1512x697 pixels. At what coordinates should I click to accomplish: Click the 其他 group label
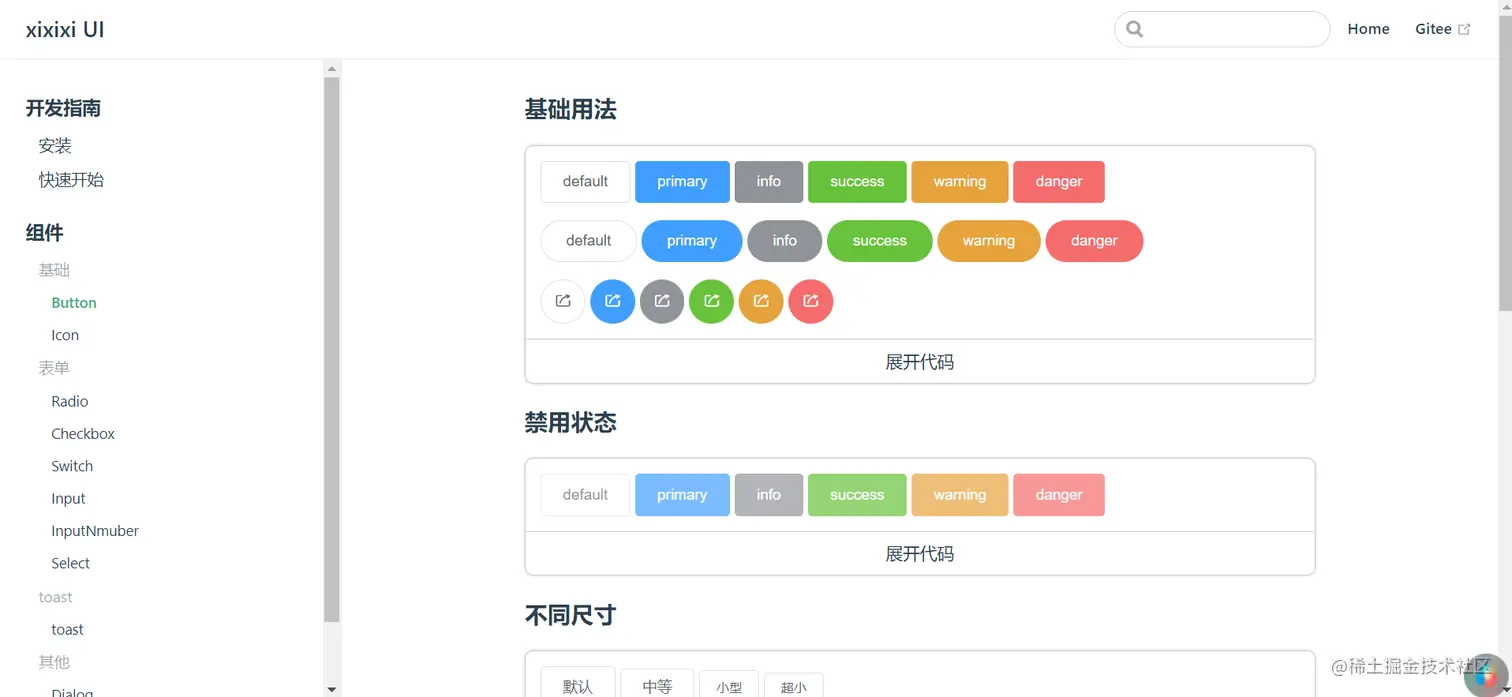point(54,662)
